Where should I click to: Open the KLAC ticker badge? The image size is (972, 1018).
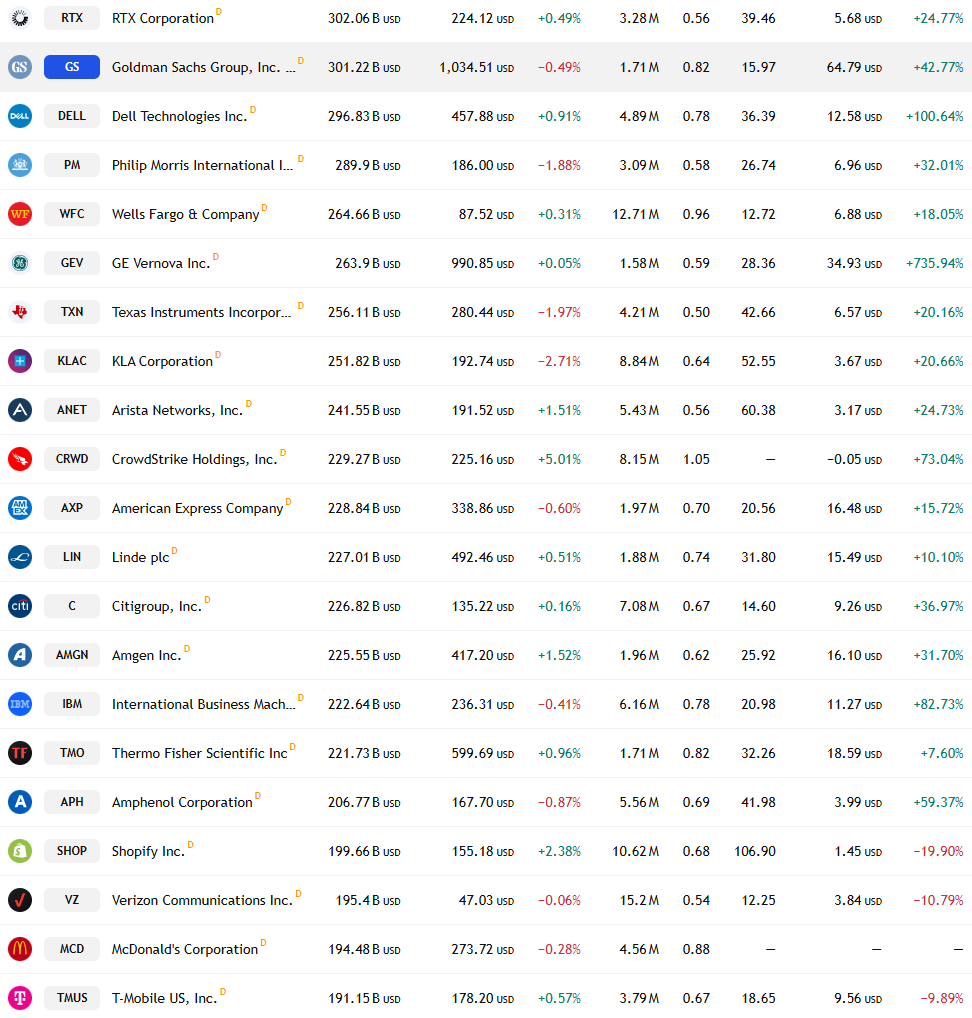72,361
